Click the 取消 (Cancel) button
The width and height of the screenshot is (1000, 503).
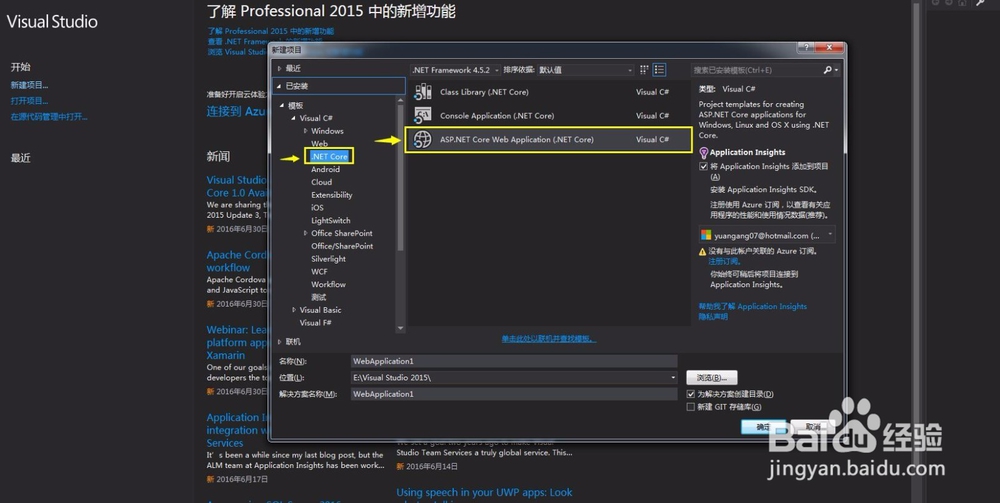pos(813,426)
